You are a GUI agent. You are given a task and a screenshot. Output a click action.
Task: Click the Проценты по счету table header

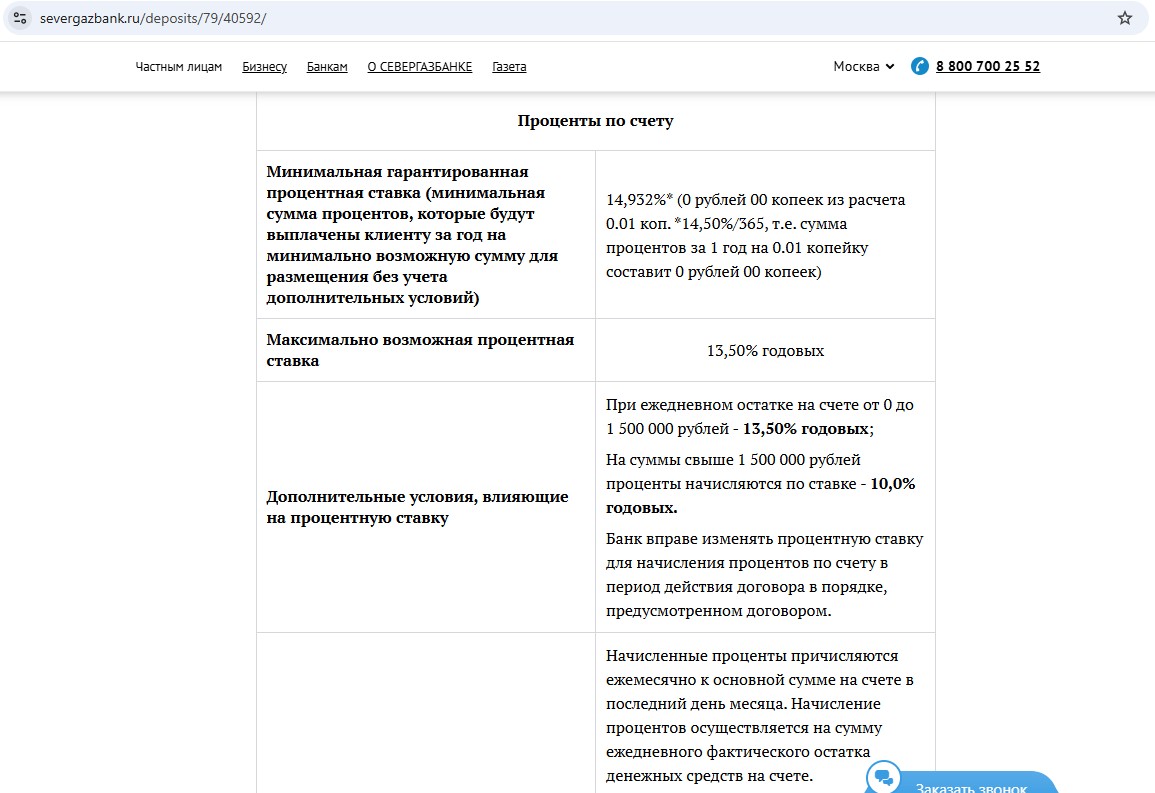(595, 121)
